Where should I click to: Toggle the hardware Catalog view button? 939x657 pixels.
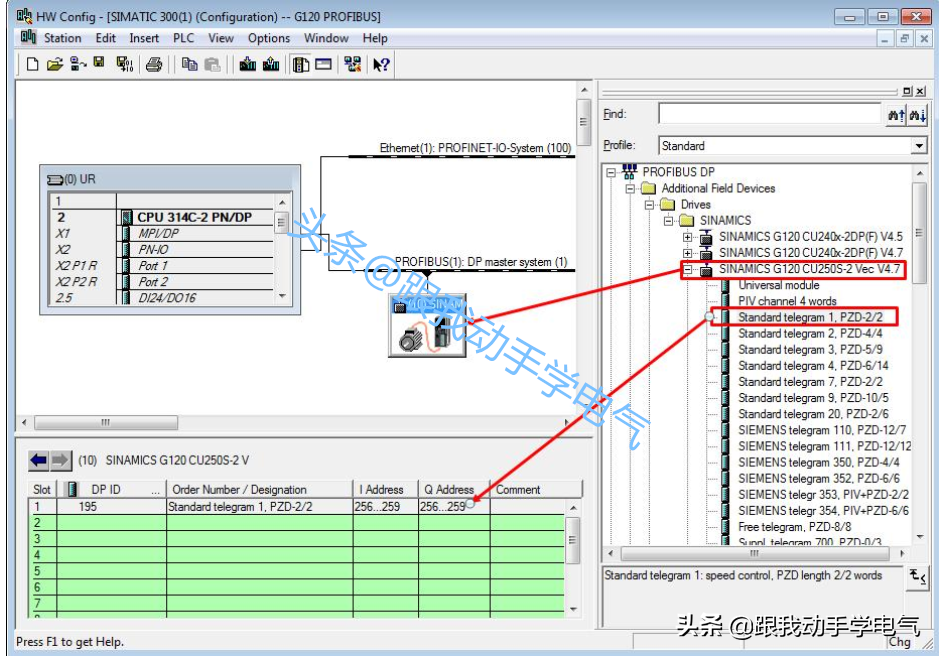[x=301, y=65]
